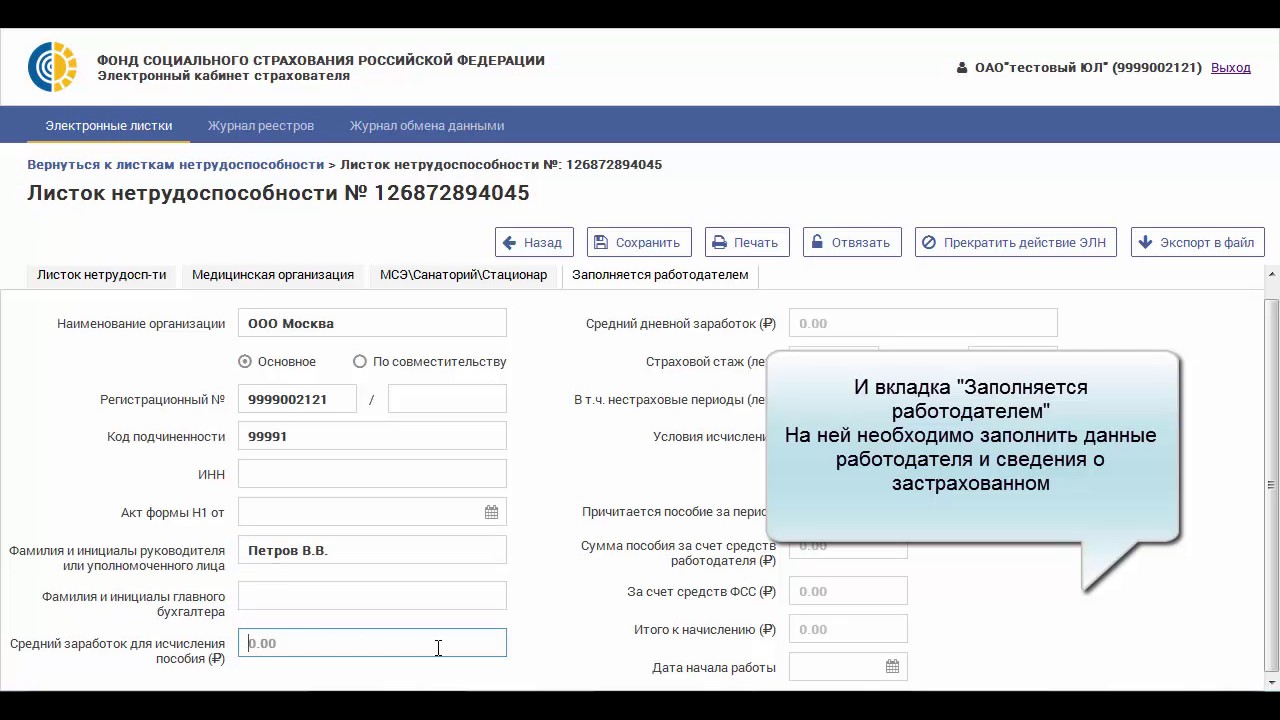The image size is (1280, 720).
Task: Switch to Медицинская организация tab
Action: pyautogui.click(x=273, y=275)
